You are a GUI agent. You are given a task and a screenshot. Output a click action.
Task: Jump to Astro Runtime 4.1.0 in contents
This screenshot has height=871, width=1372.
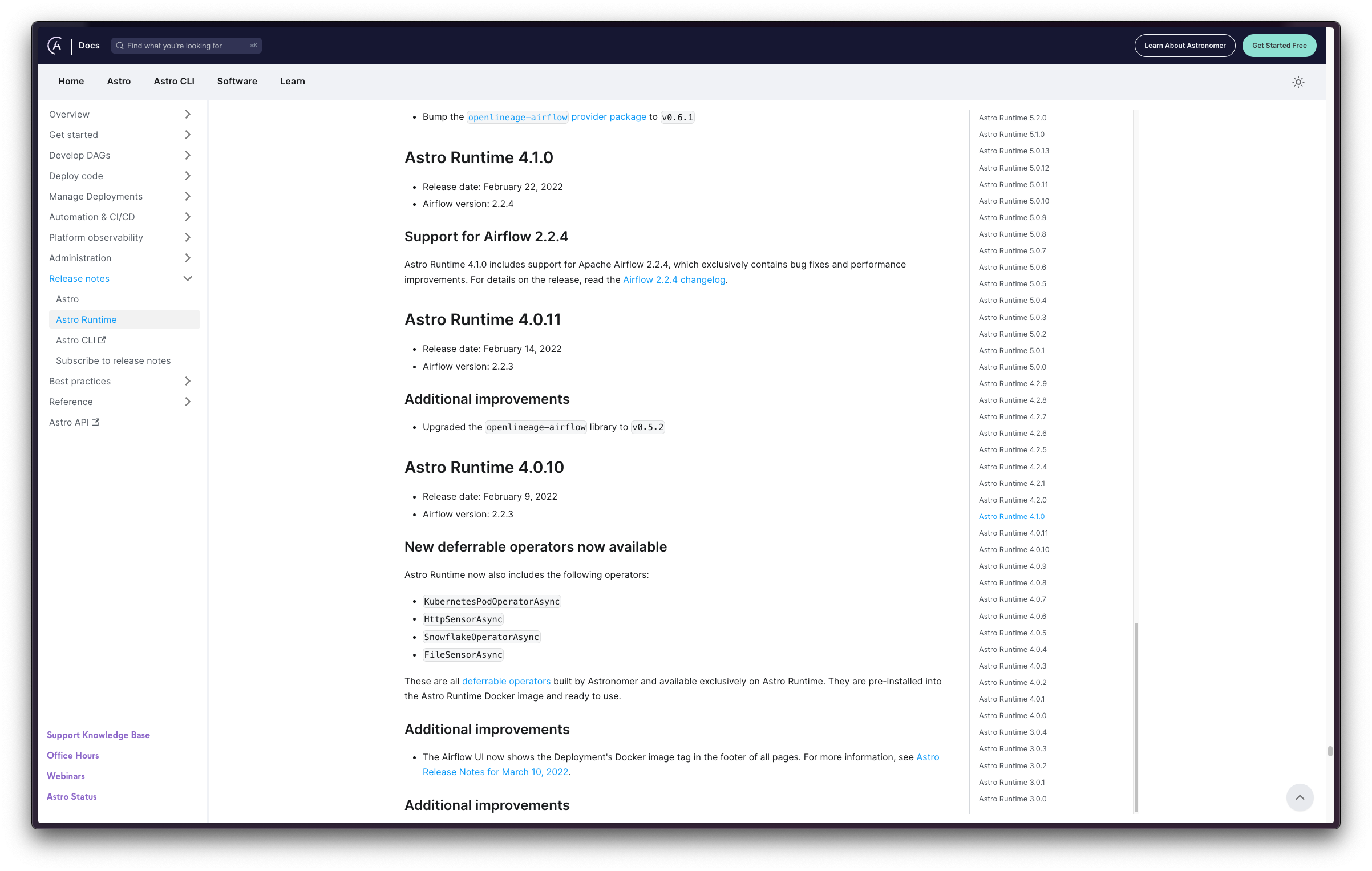[1011, 516]
